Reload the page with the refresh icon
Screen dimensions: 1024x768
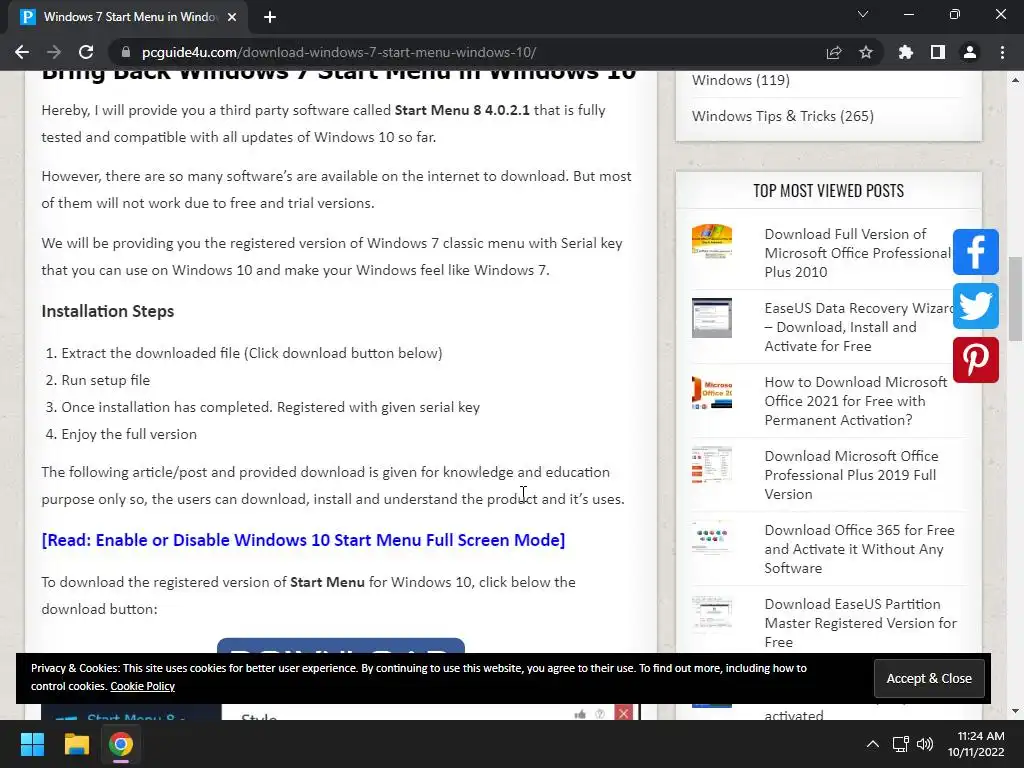(86, 52)
